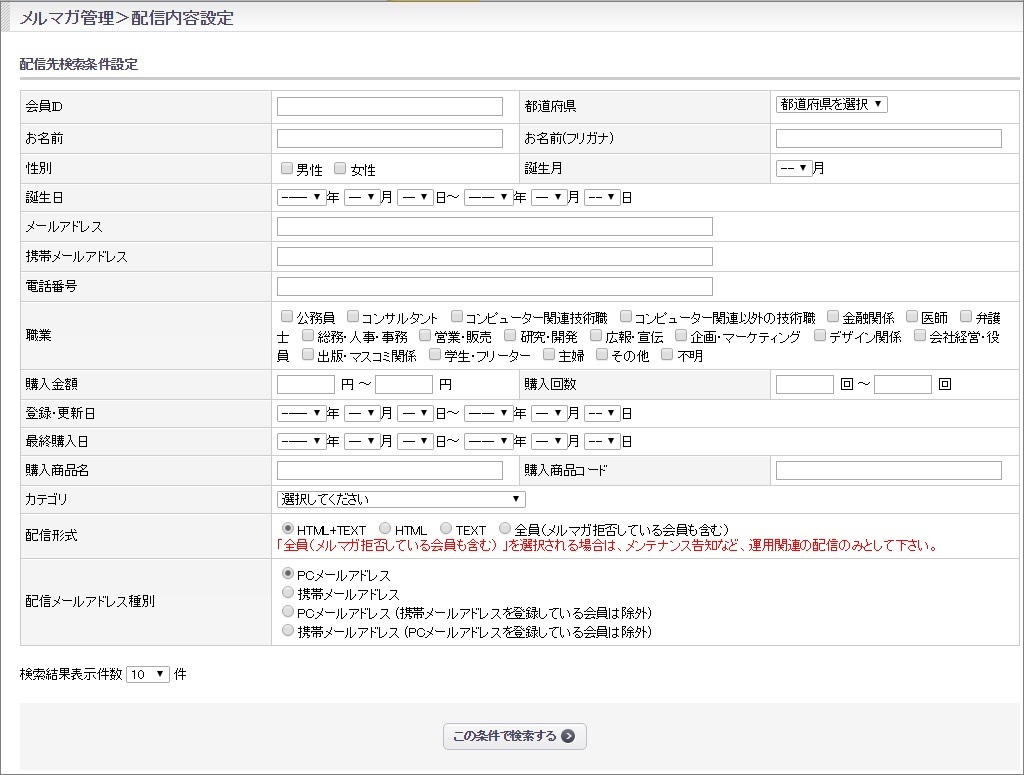This screenshot has width=1024, height=775.
Task: Open the カテゴリ selection dropdown
Action: tap(400, 499)
